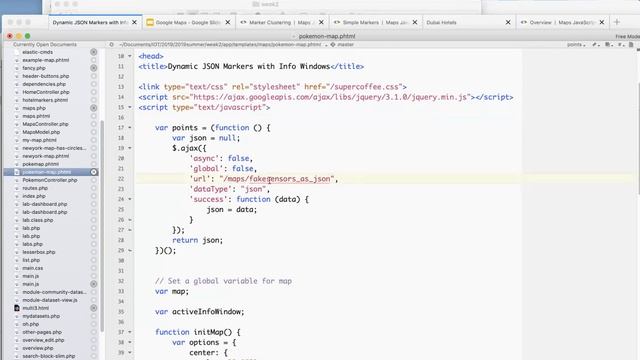Click the file path in navigation bar
The width and height of the screenshot is (640, 360).
(220, 44)
